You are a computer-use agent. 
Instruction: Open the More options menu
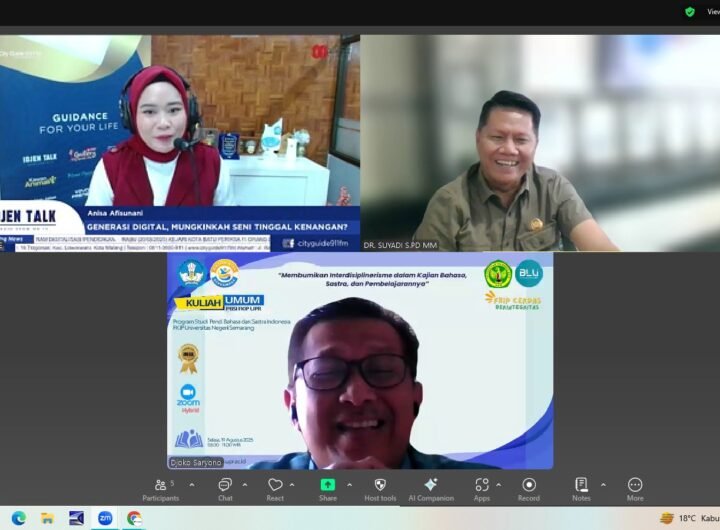(x=635, y=490)
